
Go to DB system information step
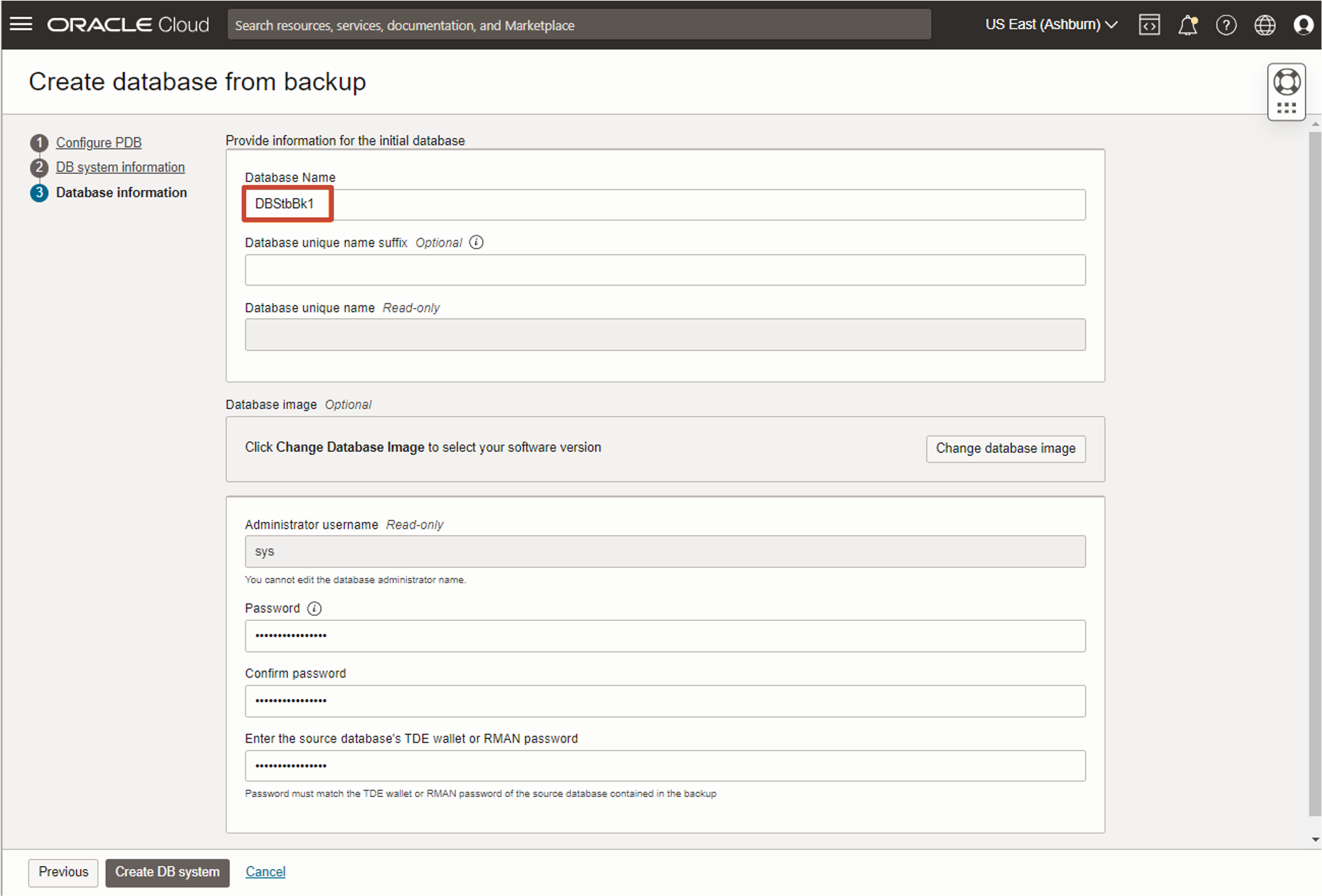120,167
